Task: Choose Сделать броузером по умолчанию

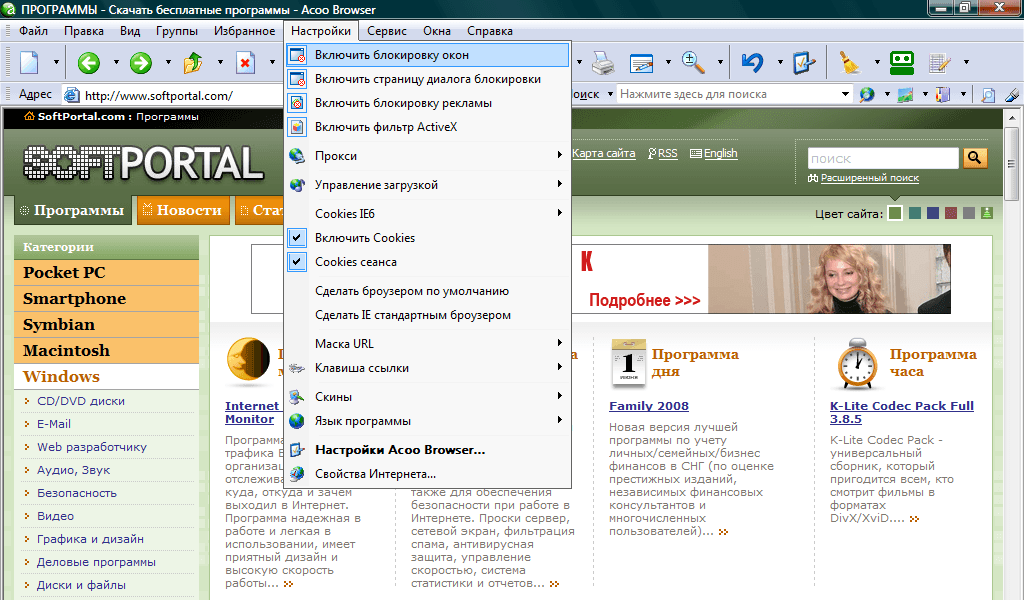Action: 428,291
